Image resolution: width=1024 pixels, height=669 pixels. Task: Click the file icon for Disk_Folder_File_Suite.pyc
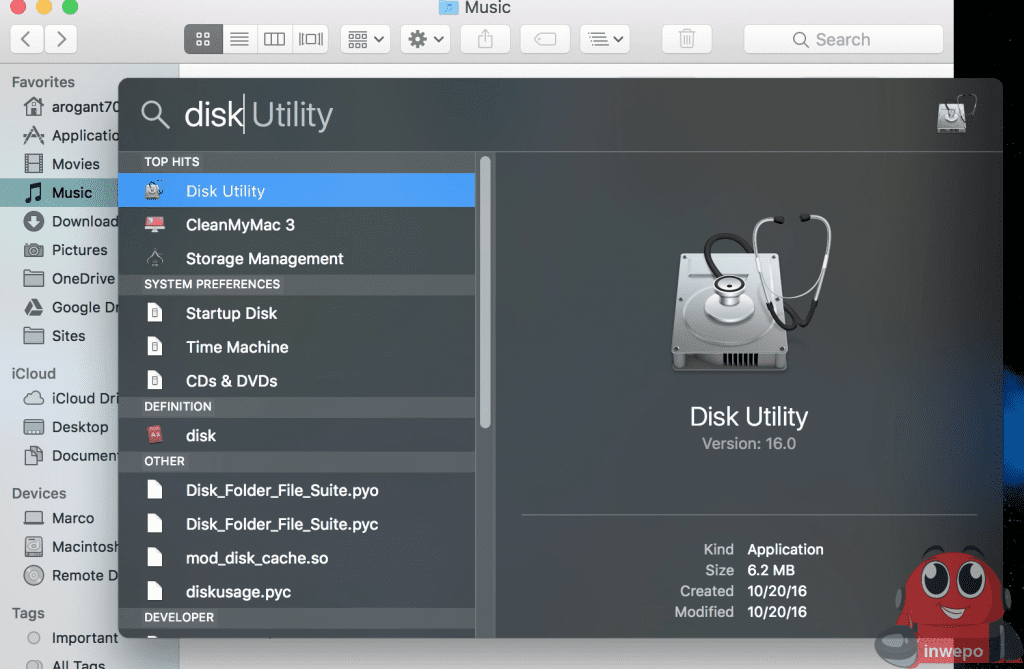point(155,523)
